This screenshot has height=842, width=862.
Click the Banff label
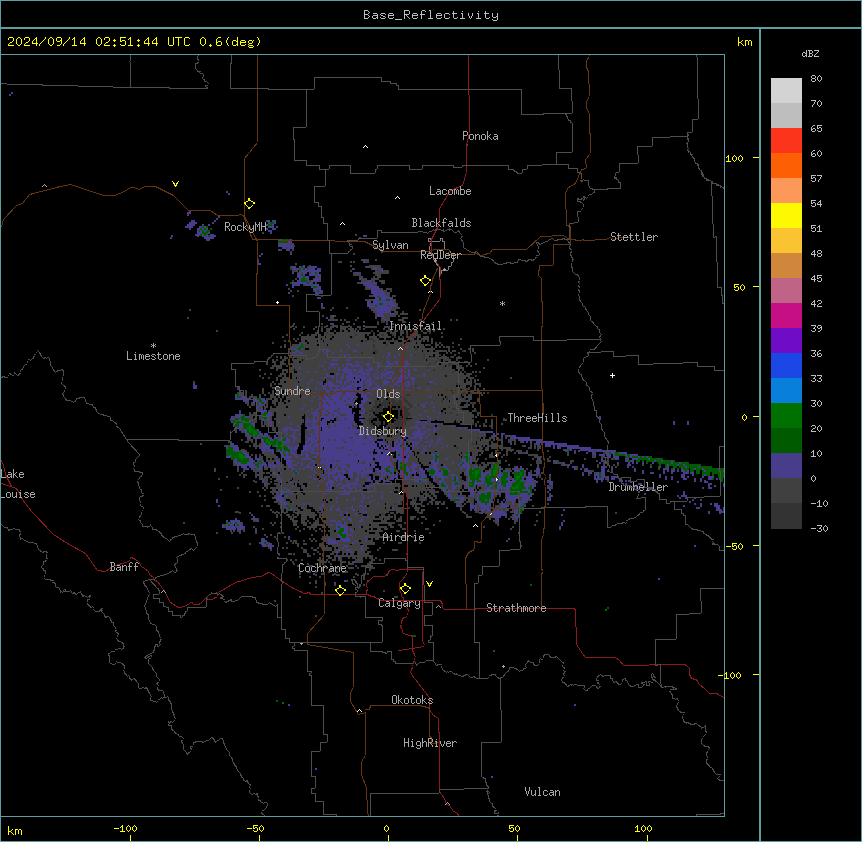(124, 567)
